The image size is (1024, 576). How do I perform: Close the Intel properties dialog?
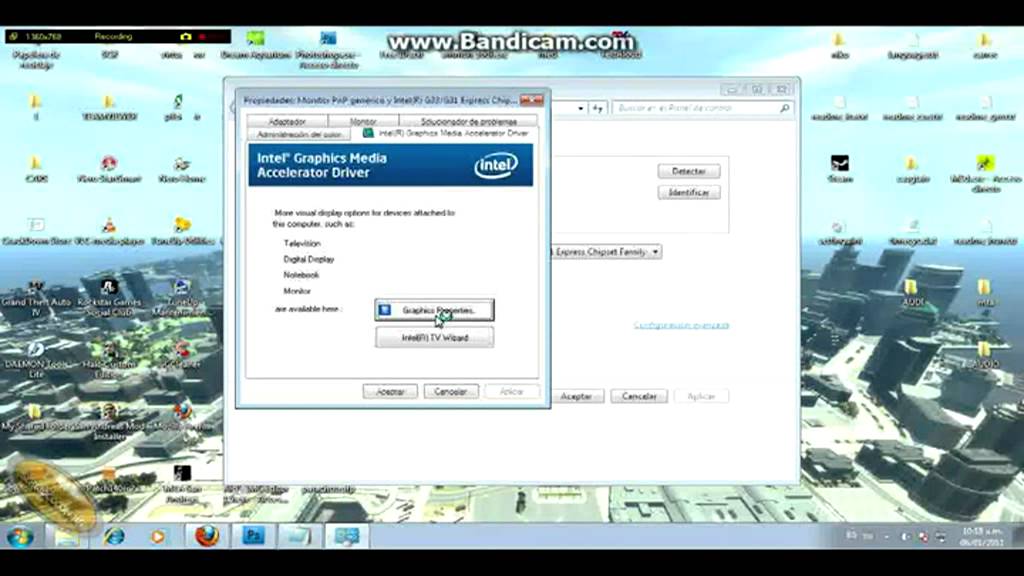(532, 100)
